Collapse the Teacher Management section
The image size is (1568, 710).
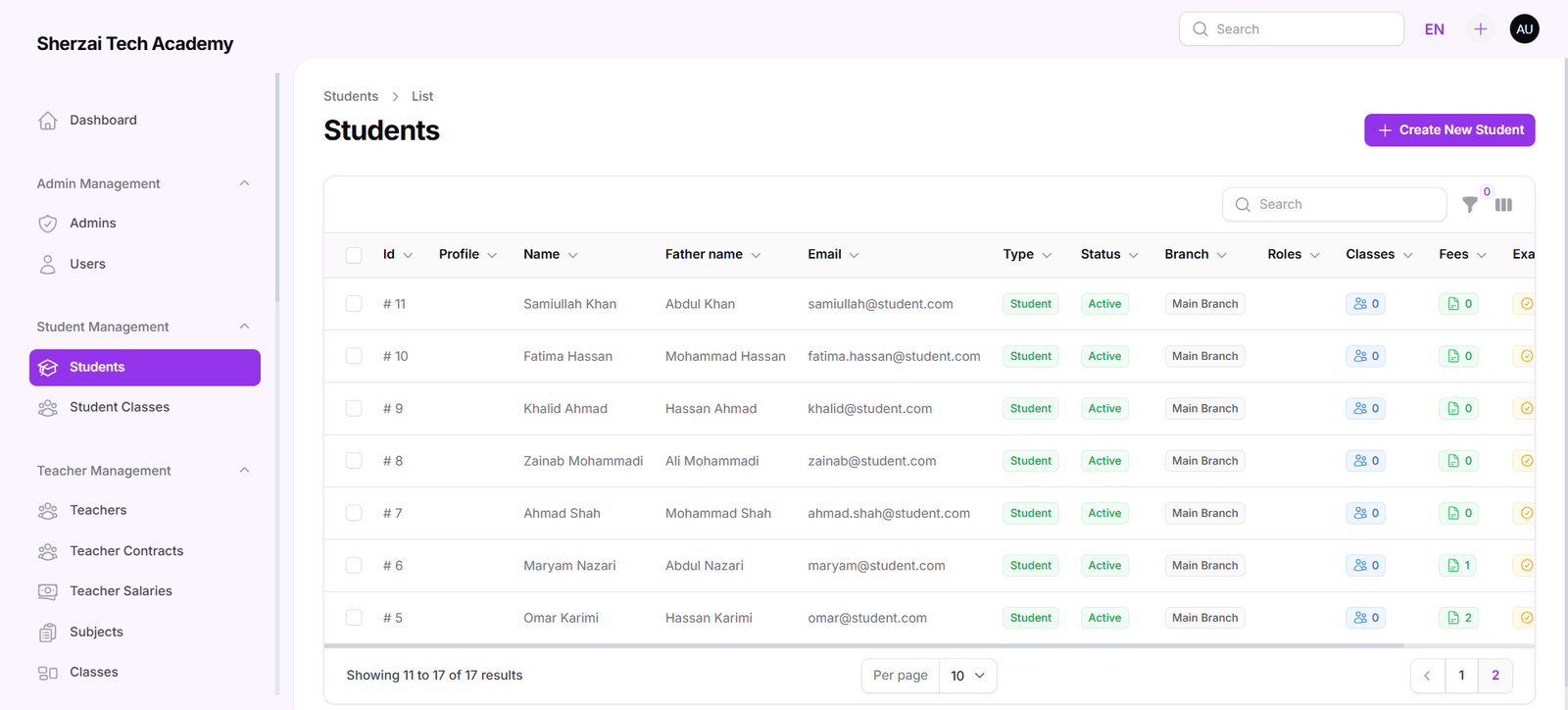click(x=244, y=471)
